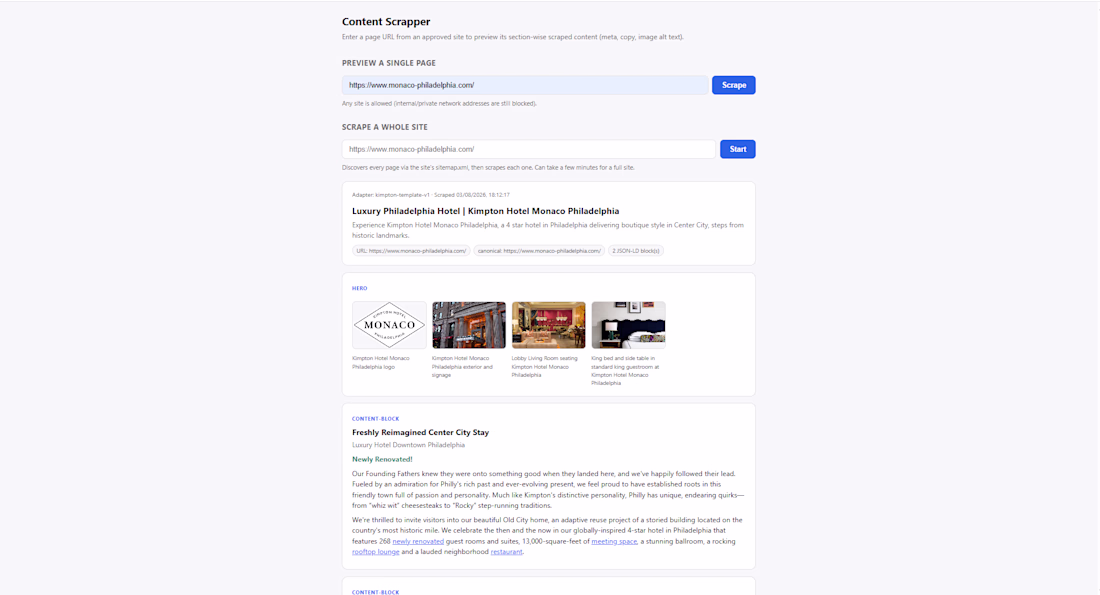This screenshot has width=1100, height=595.
Task: Open the hotel exterior and signage thumbnail
Action: point(469,325)
